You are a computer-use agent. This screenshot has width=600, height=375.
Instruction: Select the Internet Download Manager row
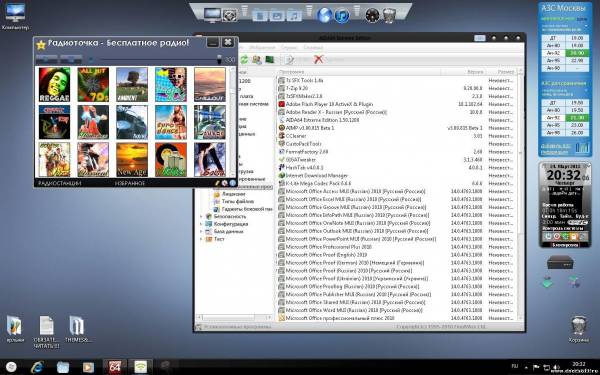[396, 176]
